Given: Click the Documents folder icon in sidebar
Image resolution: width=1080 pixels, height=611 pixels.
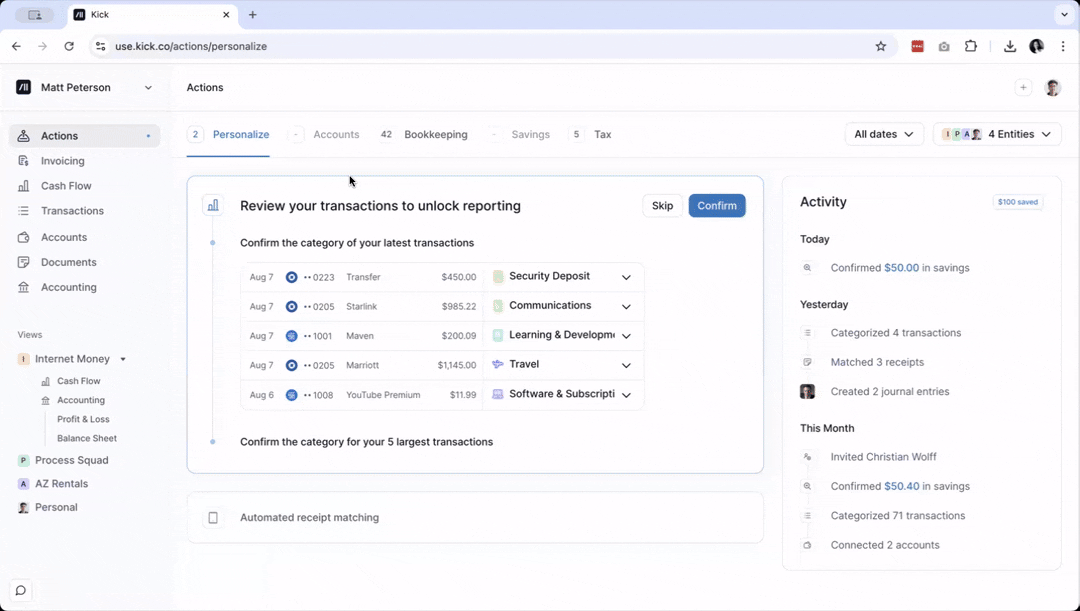Looking at the screenshot, I should click(x=23, y=262).
